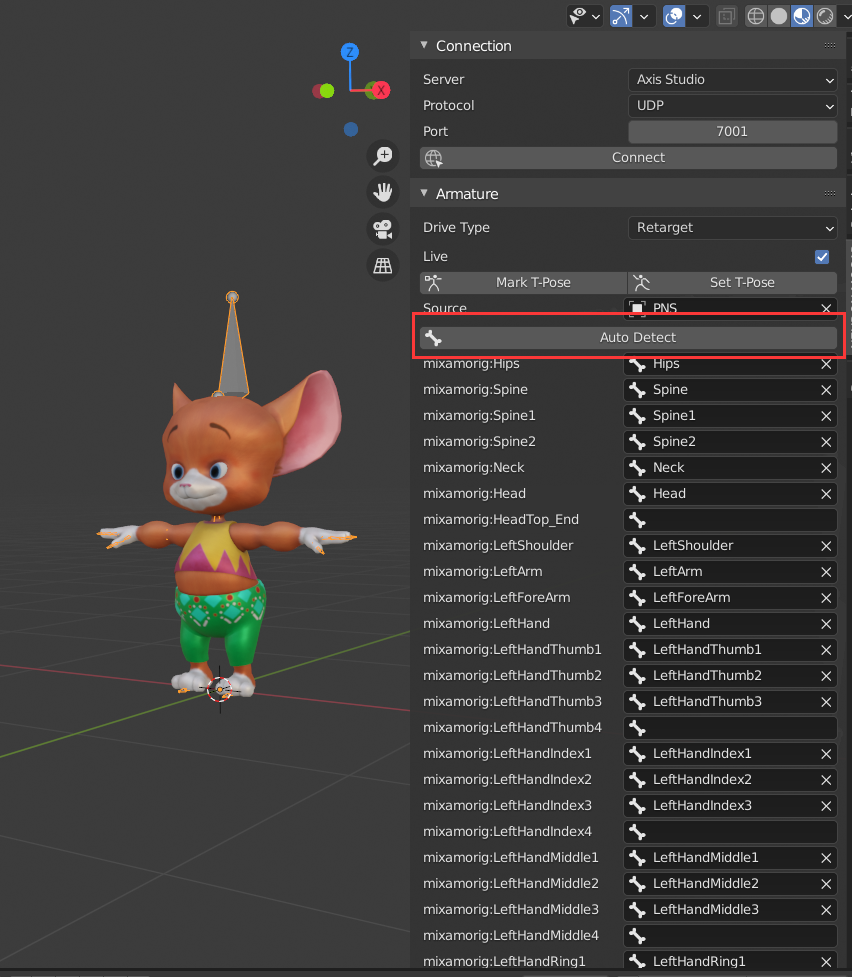Clear the PNS source field

pyautogui.click(x=826, y=308)
